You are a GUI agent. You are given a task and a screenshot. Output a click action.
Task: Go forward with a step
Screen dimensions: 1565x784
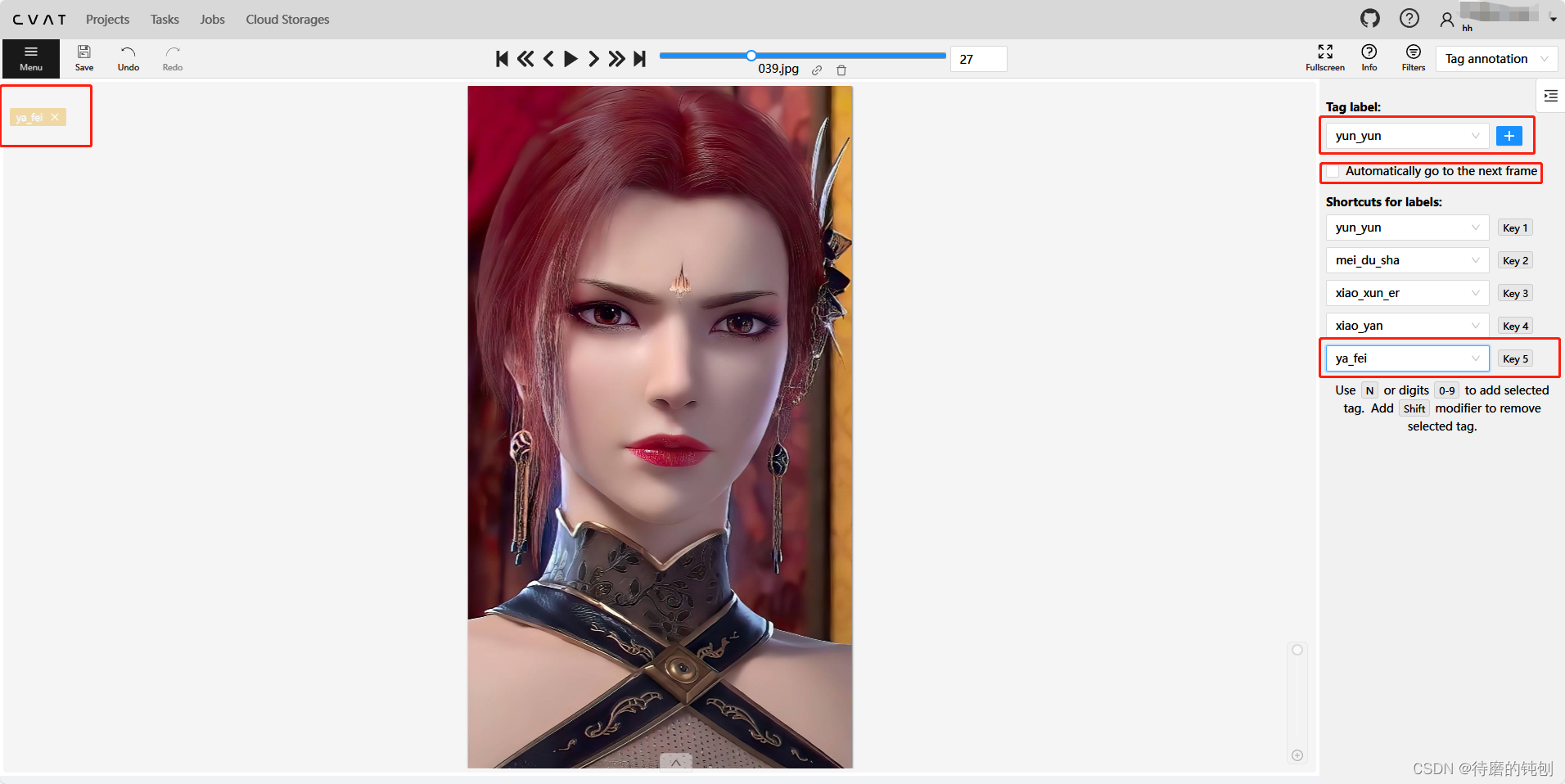[616, 59]
